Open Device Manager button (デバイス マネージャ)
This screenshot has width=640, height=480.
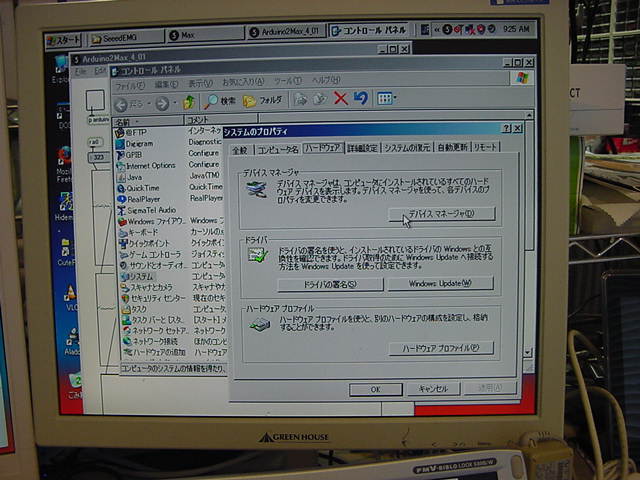442,214
